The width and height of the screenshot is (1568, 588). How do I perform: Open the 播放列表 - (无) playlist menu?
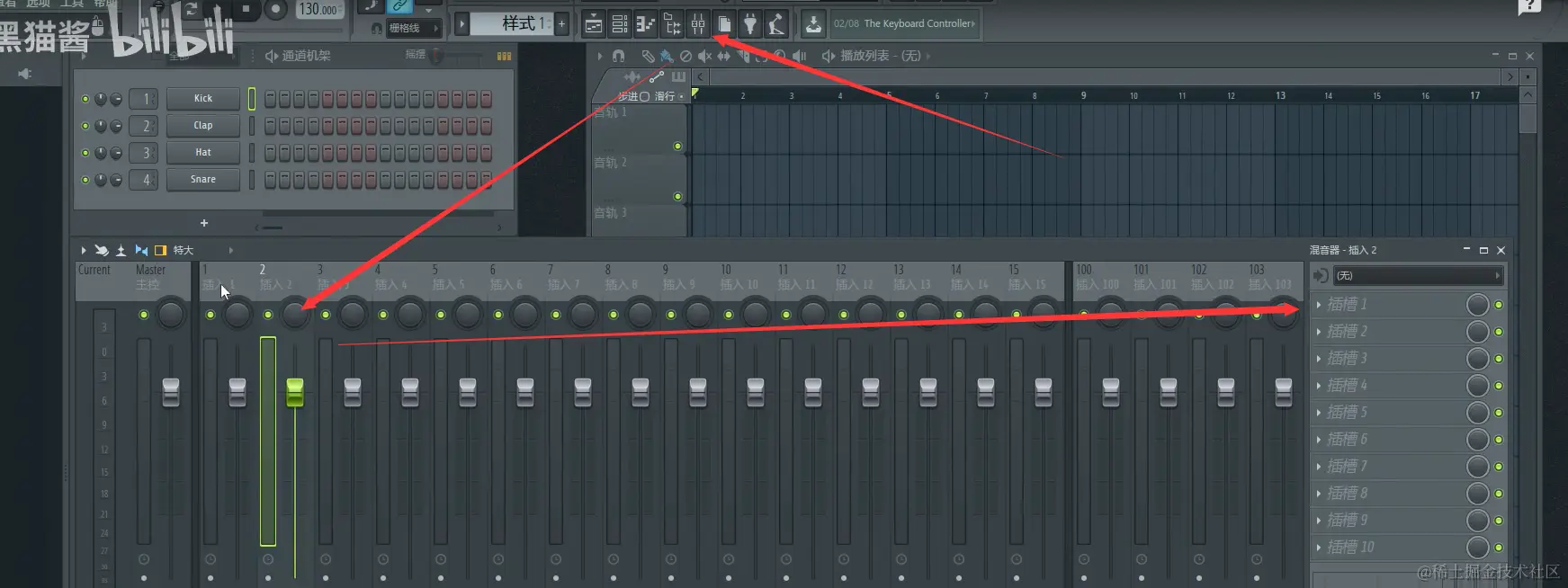click(x=880, y=56)
